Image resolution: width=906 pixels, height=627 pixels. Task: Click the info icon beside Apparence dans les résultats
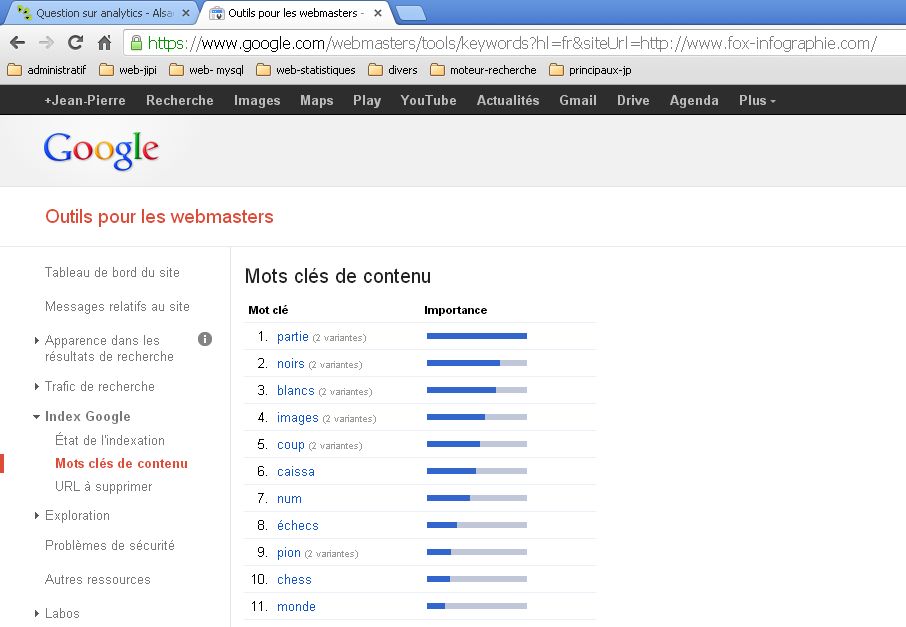205,339
